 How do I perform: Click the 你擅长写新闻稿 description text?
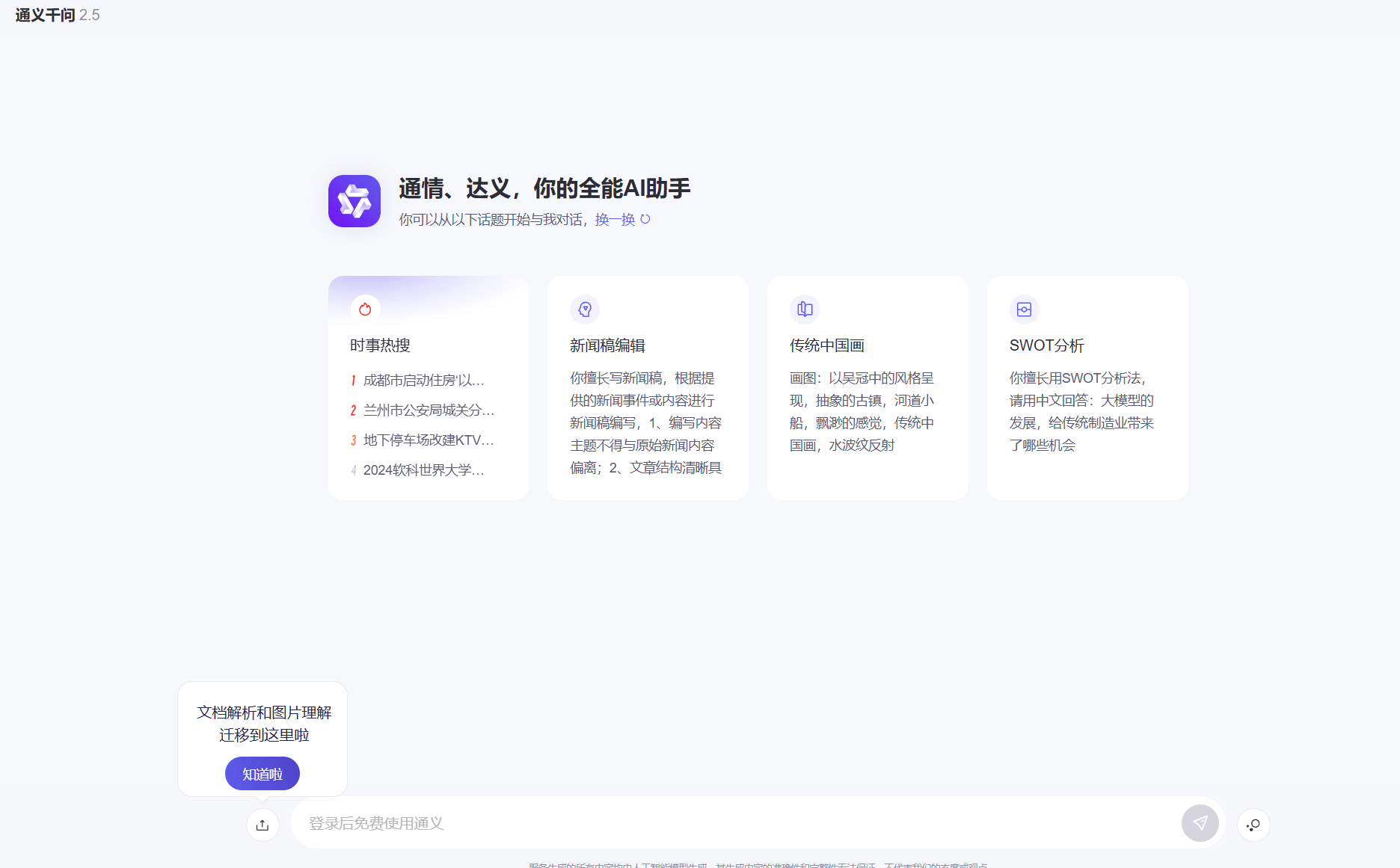click(645, 423)
